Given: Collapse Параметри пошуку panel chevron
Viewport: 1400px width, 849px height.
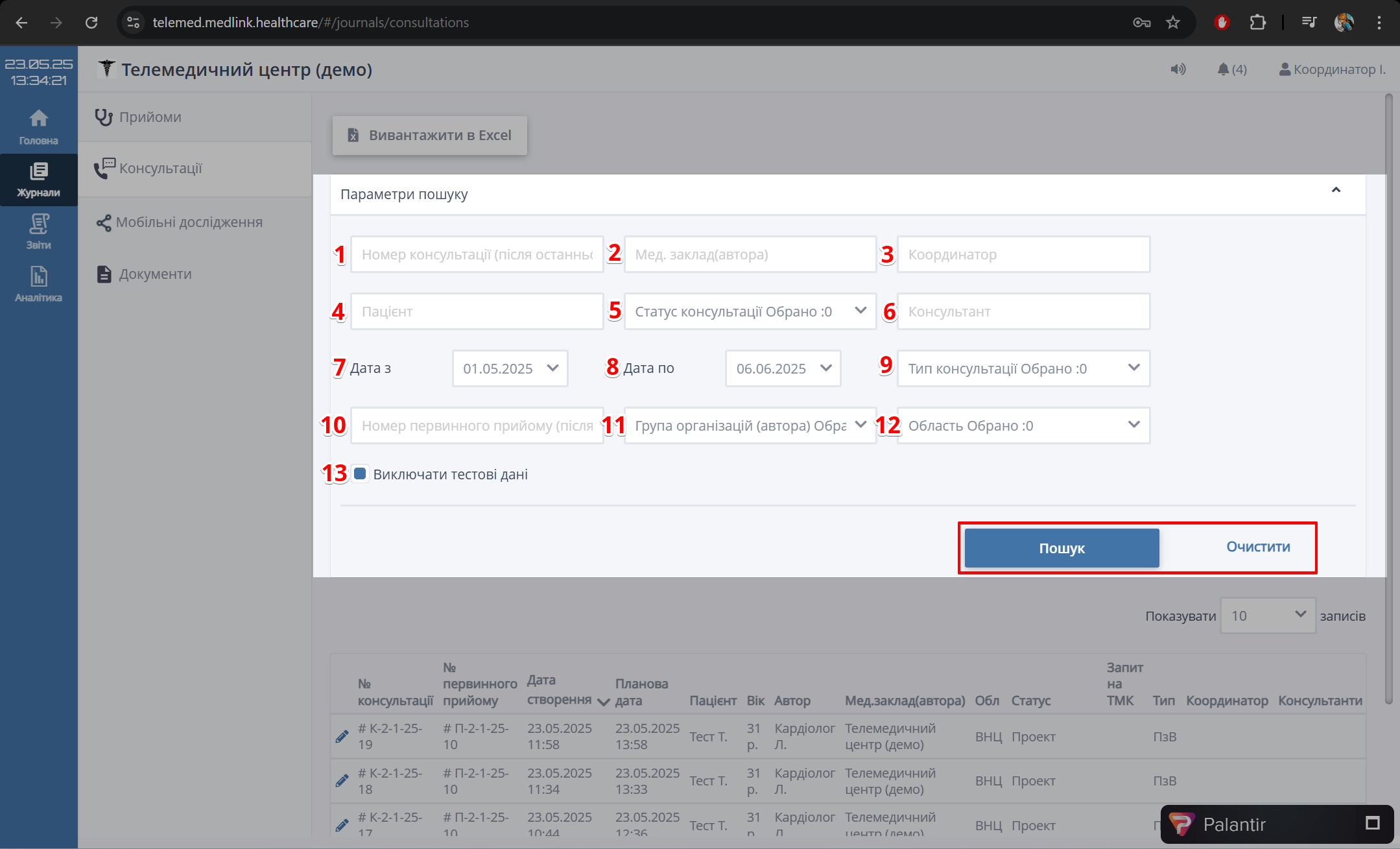Looking at the screenshot, I should coord(1336,190).
